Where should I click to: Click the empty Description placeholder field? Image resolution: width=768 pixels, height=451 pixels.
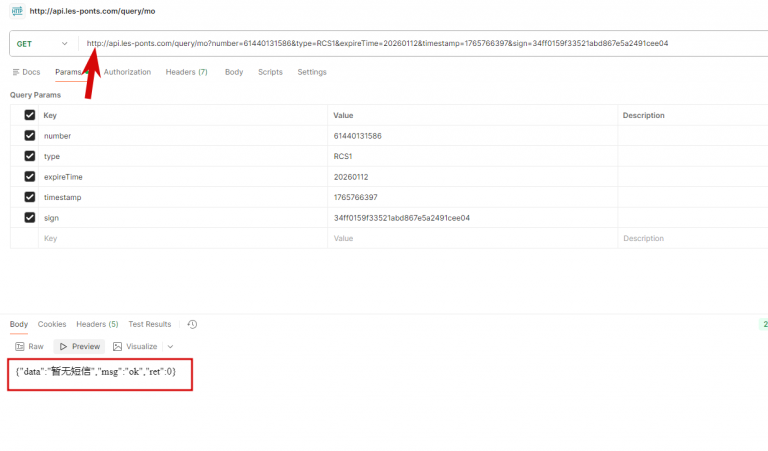[693, 238]
